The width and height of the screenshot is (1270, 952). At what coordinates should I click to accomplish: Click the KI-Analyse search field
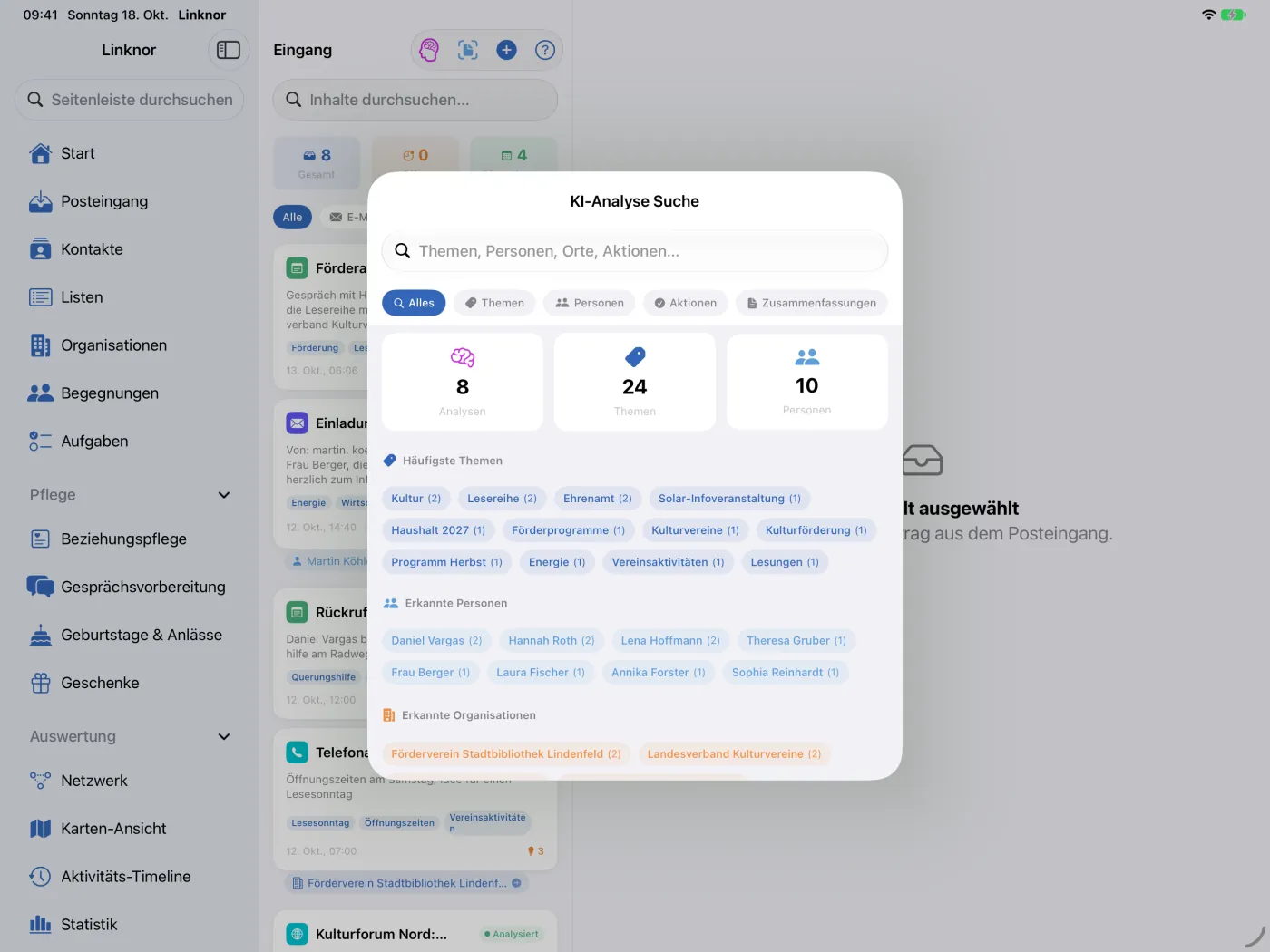coord(635,251)
